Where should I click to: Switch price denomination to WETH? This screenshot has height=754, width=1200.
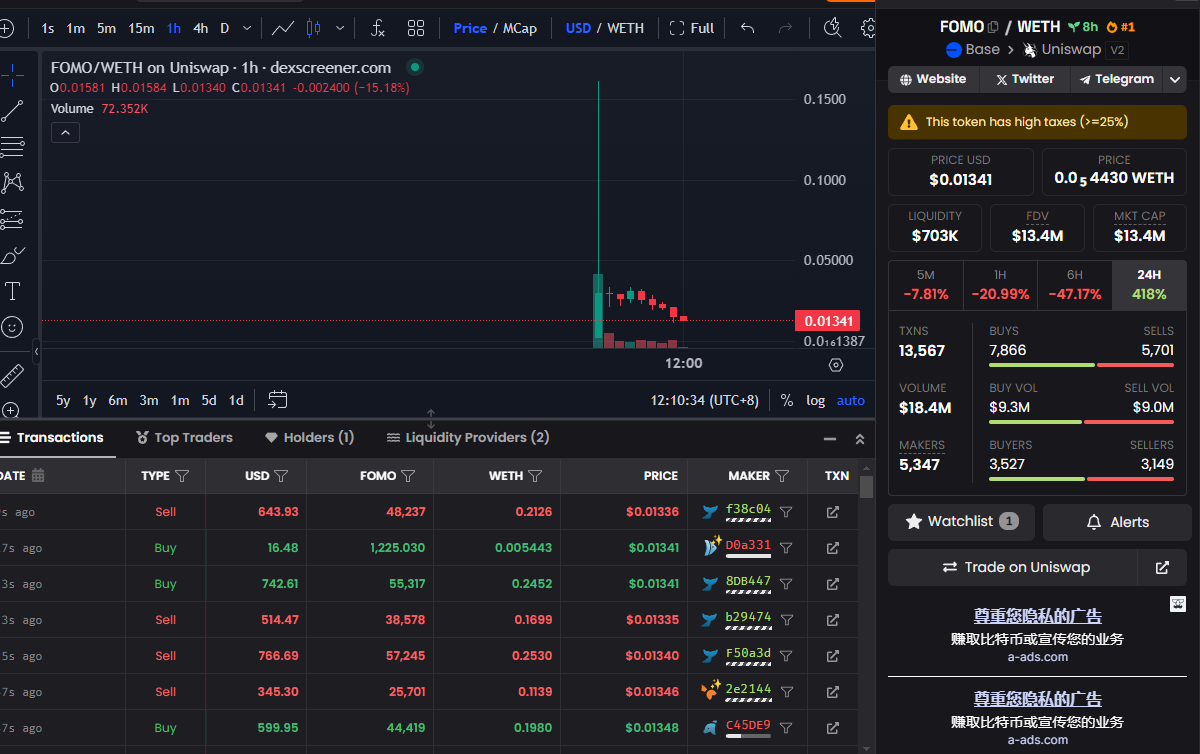coord(626,28)
